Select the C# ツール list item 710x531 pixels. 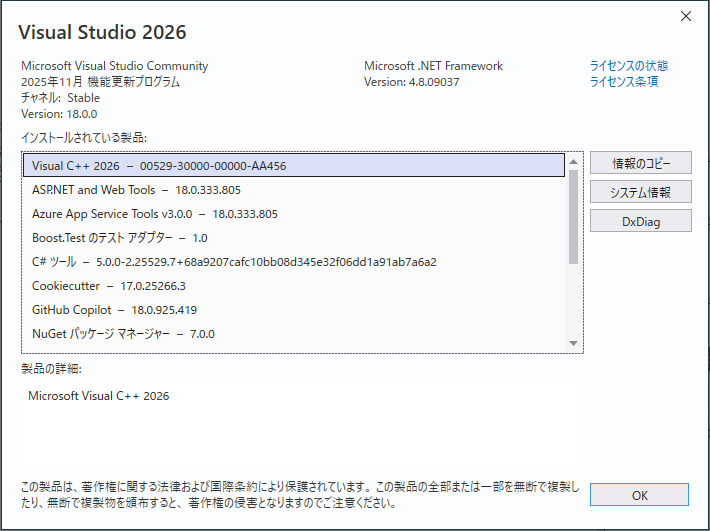(x=234, y=262)
